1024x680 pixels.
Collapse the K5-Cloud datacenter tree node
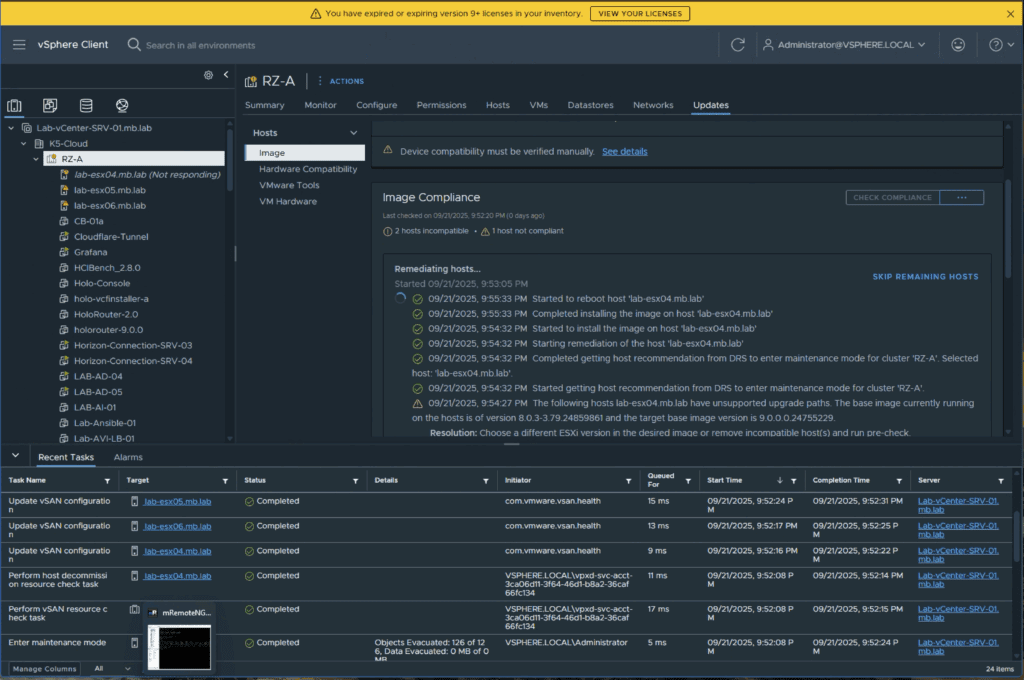click(x=24, y=143)
